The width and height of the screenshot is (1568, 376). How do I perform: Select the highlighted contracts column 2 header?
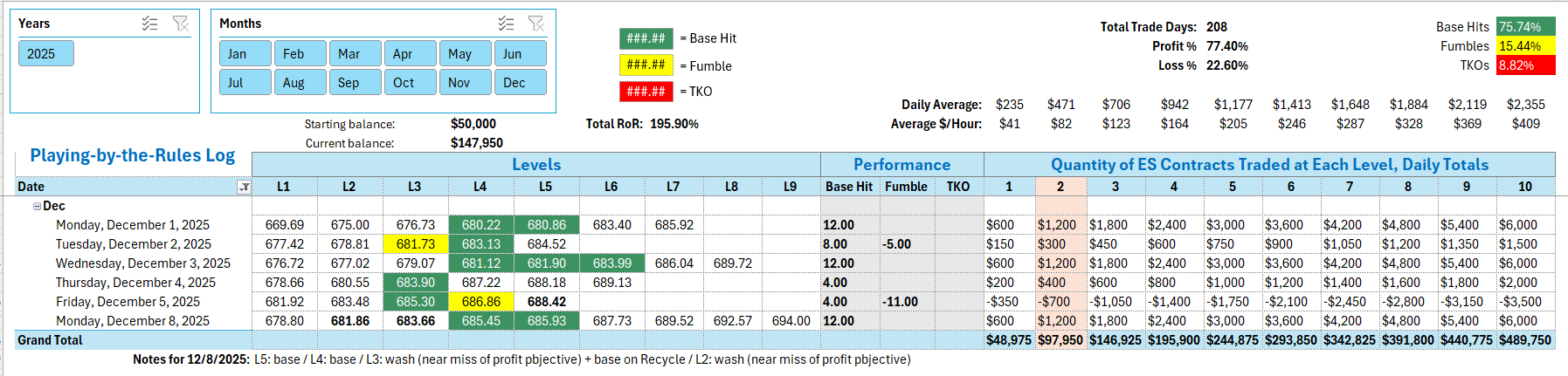click(x=1060, y=187)
